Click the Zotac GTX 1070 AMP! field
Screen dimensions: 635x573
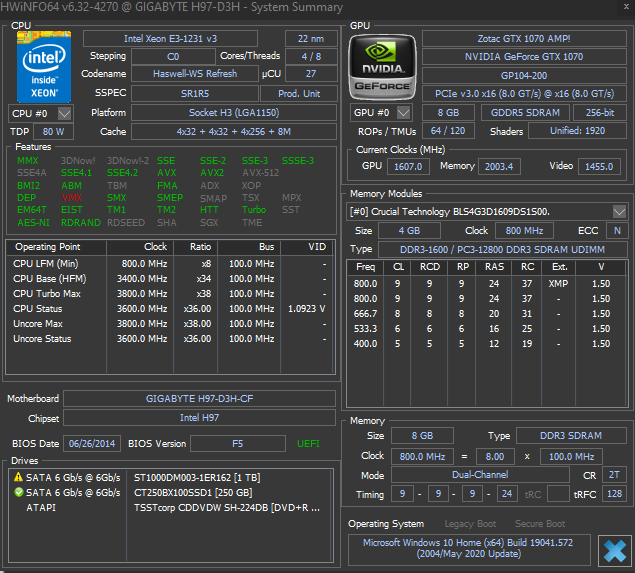pos(524,39)
